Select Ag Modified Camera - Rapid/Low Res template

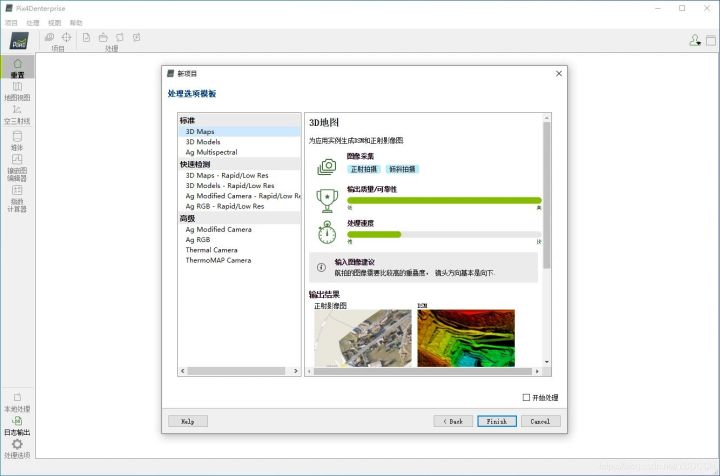tap(239, 196)
